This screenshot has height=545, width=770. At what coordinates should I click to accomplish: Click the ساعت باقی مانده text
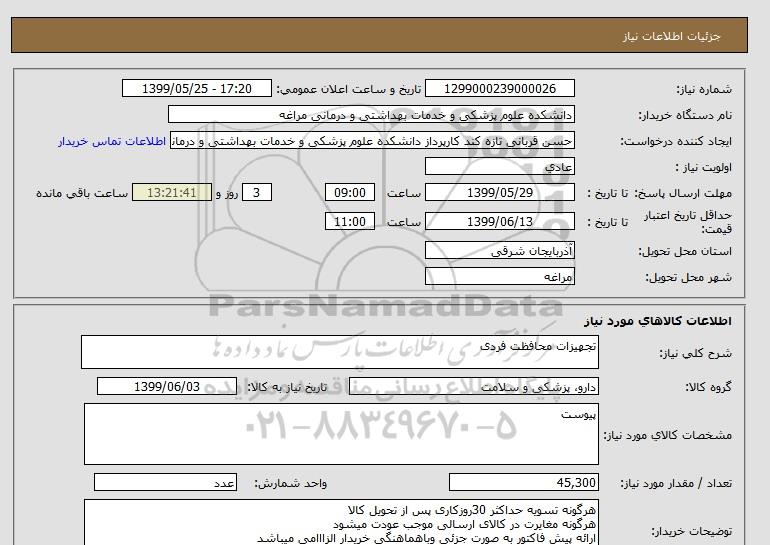click(x=82, y=193)
